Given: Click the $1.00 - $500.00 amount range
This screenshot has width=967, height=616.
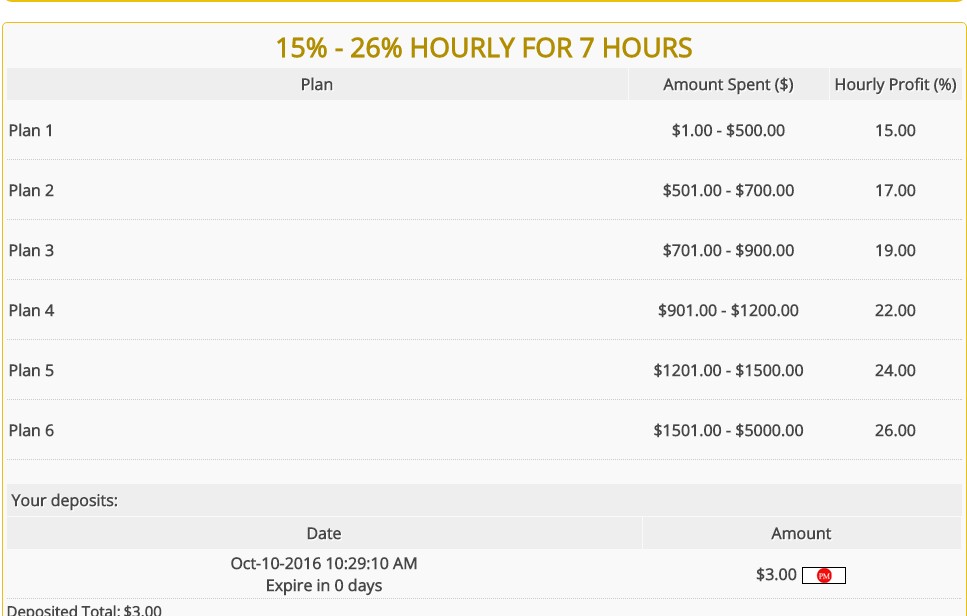Looking at the screenshot, I should pyautogui.click(x=728, y=130).
